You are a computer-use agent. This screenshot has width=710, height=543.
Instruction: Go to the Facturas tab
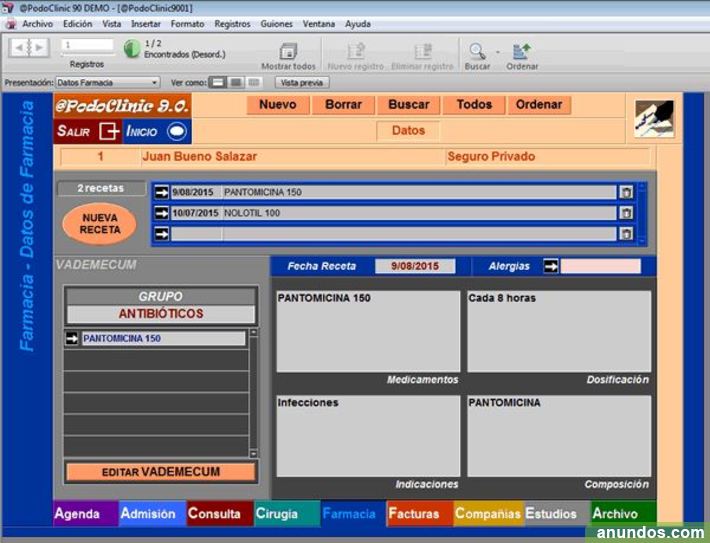[x=420, y=514]
